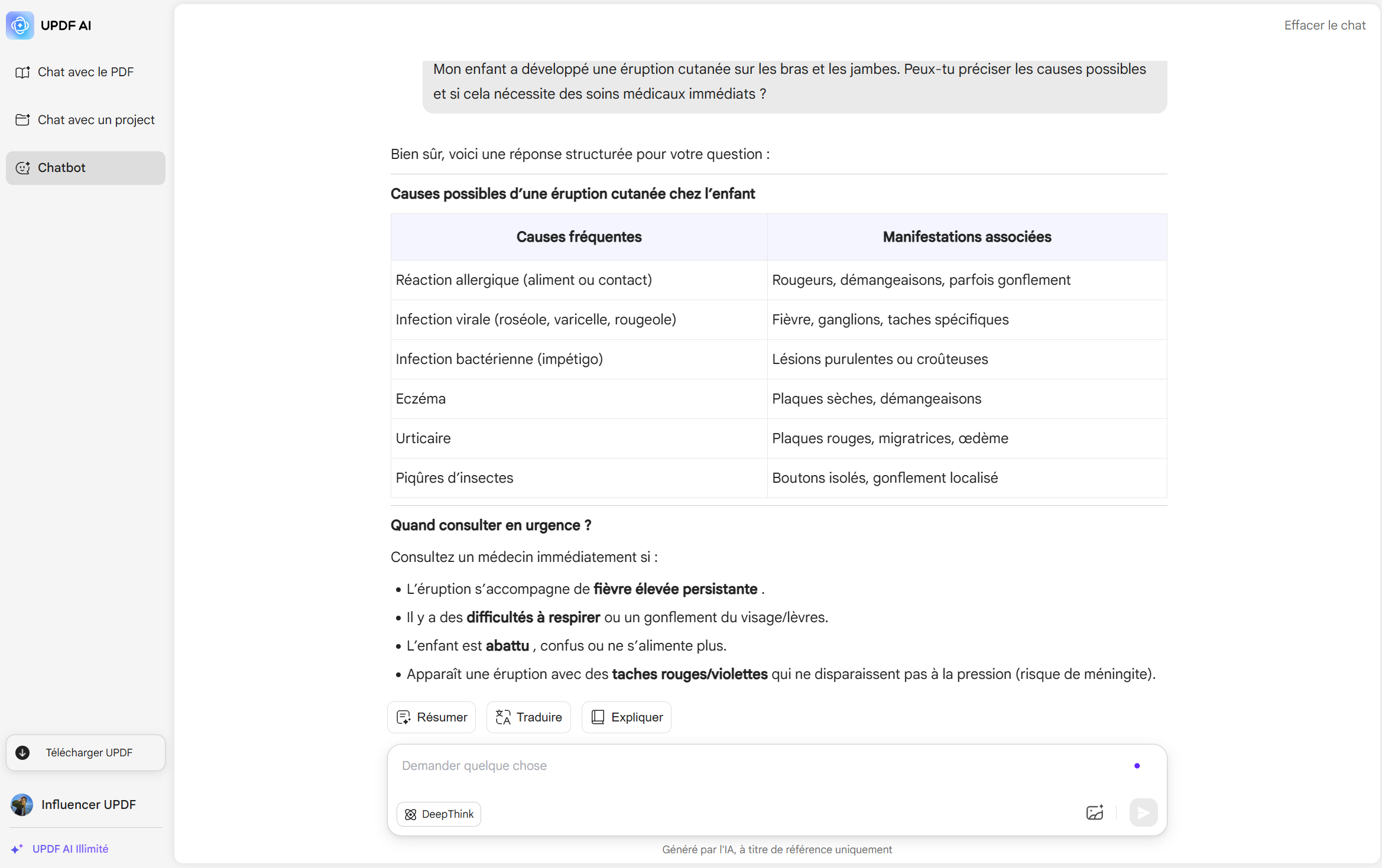Click the Télécharger UPDF button
The height and width of the screenshot is (868, 1382).
(86, 753)
